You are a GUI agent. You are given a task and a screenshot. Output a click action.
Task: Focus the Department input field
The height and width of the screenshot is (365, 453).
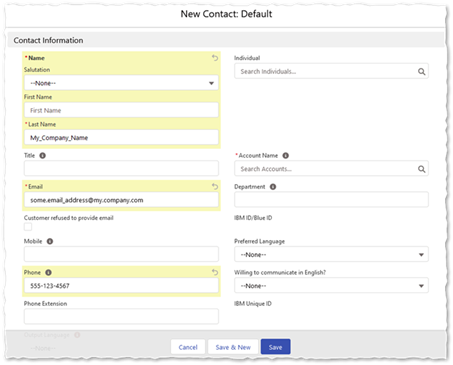coord(331,200)
